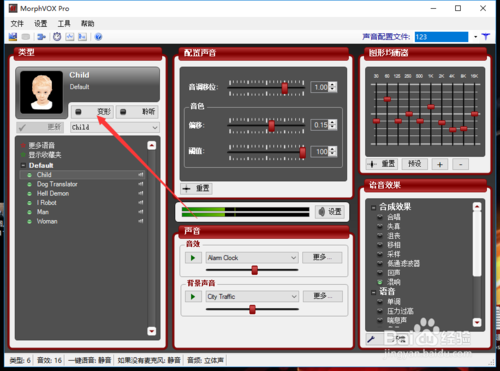Viewport: 500px width, 371px height.
Task: Click the equalizer add band plus button
Action: 440,164
